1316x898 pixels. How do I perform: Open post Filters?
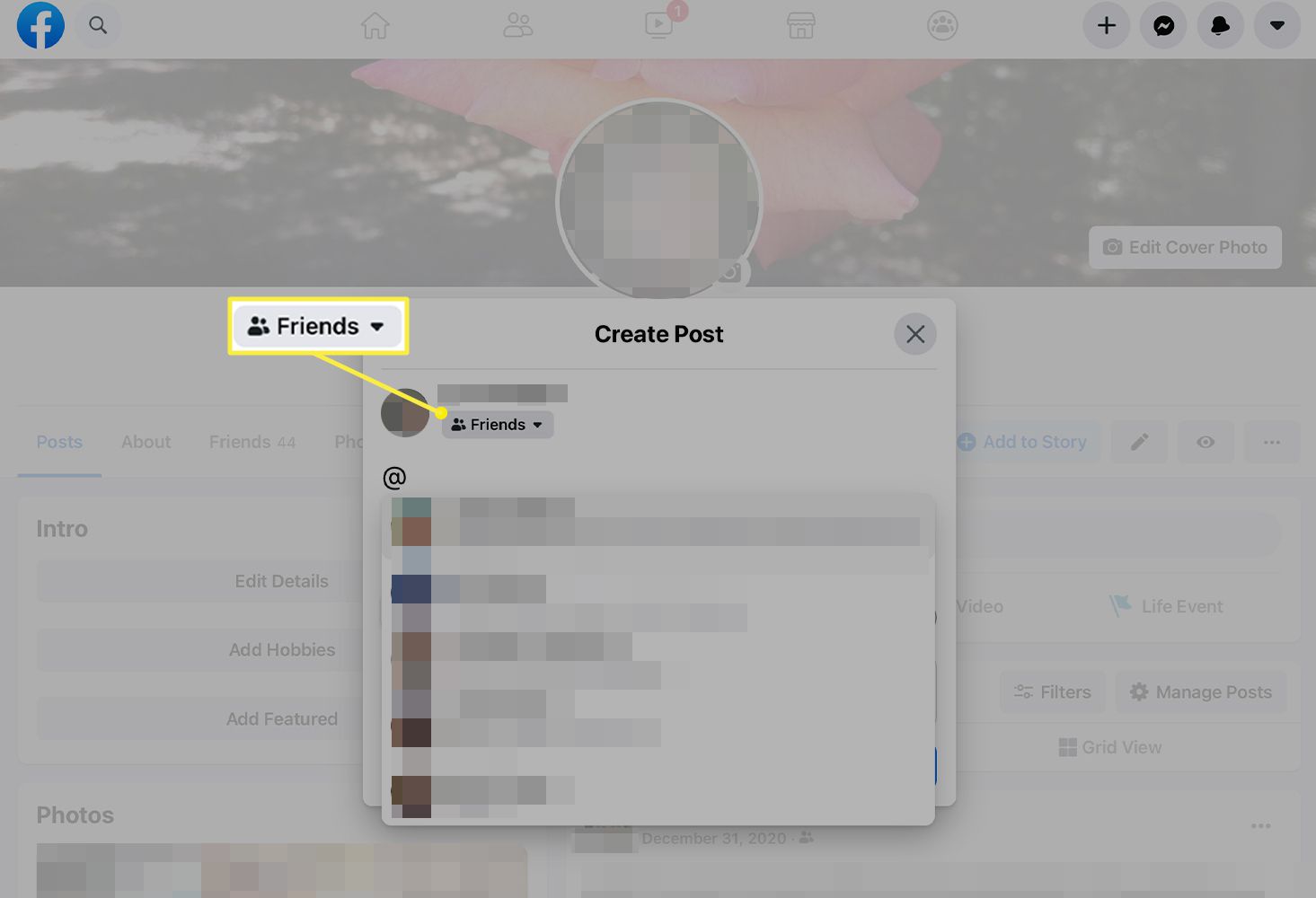tap(1052, 692)
